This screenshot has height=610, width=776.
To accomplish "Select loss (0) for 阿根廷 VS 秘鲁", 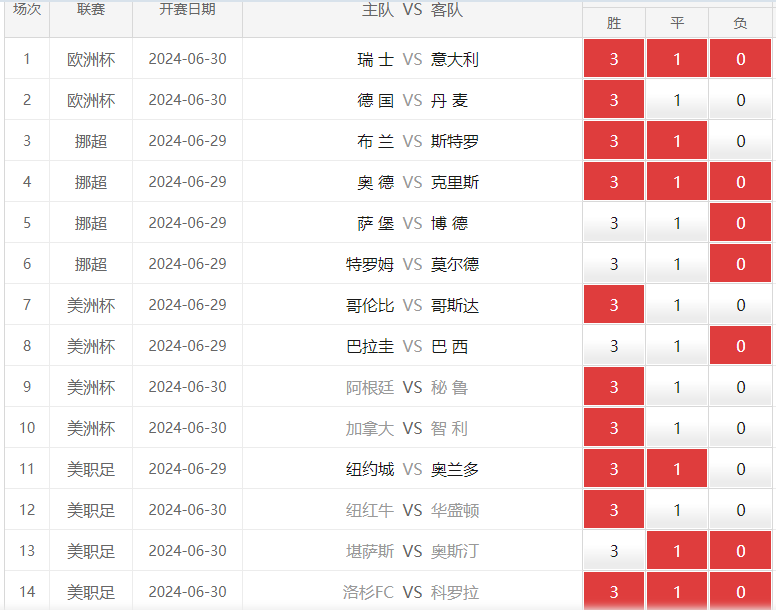I will click(x=740, y=386).
